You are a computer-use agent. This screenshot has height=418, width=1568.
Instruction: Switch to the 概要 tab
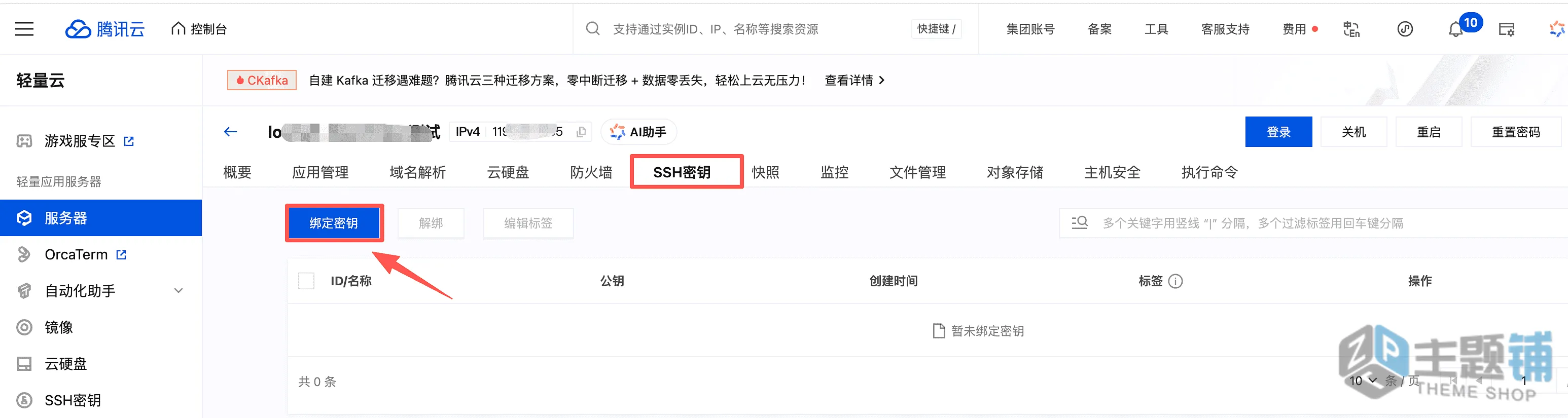pos(237,172)
